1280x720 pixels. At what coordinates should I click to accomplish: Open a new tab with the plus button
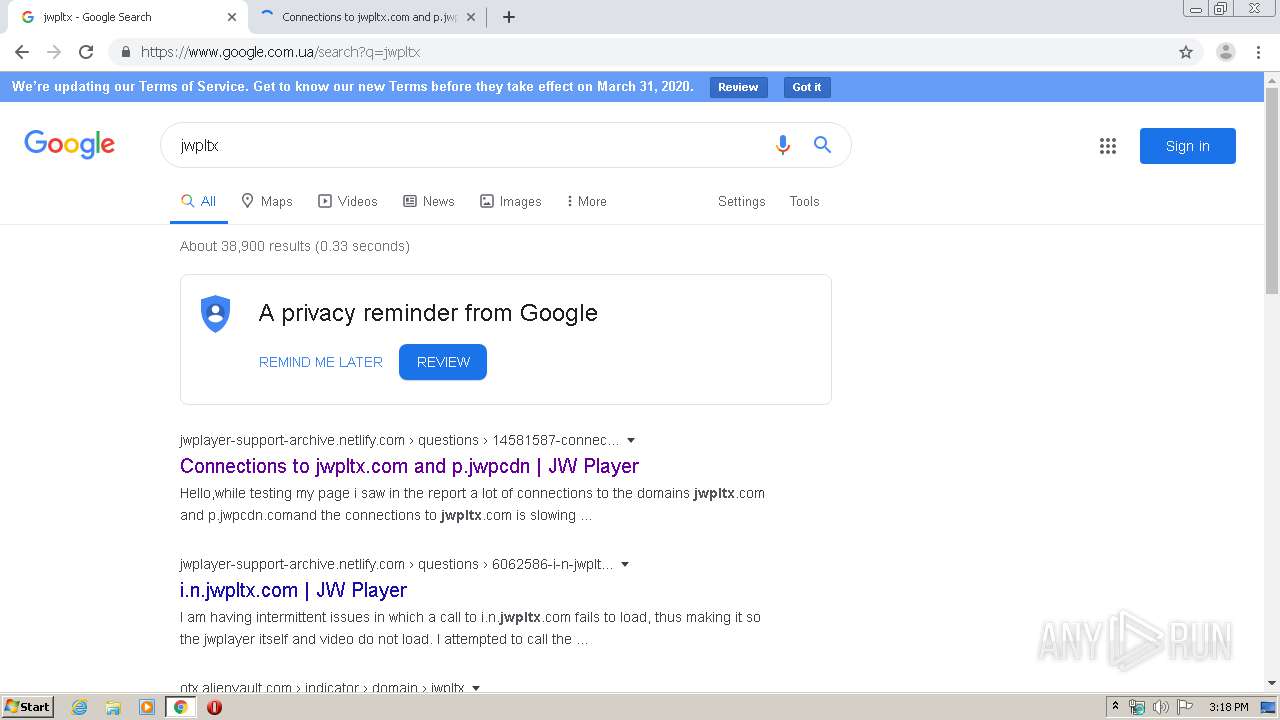pos(508,17)
